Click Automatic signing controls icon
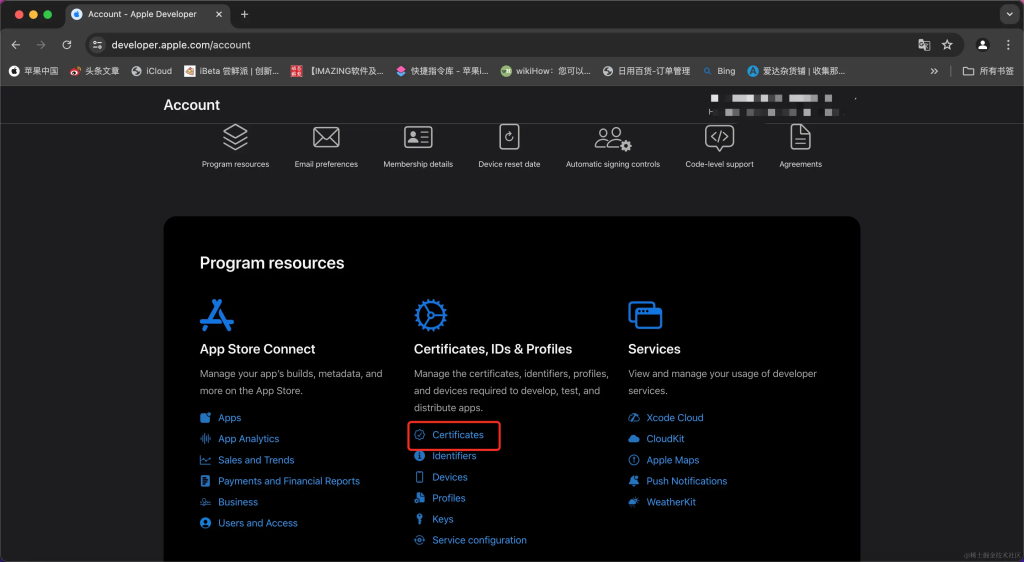This screenshot has height=562, width=1024. point(612,138)
